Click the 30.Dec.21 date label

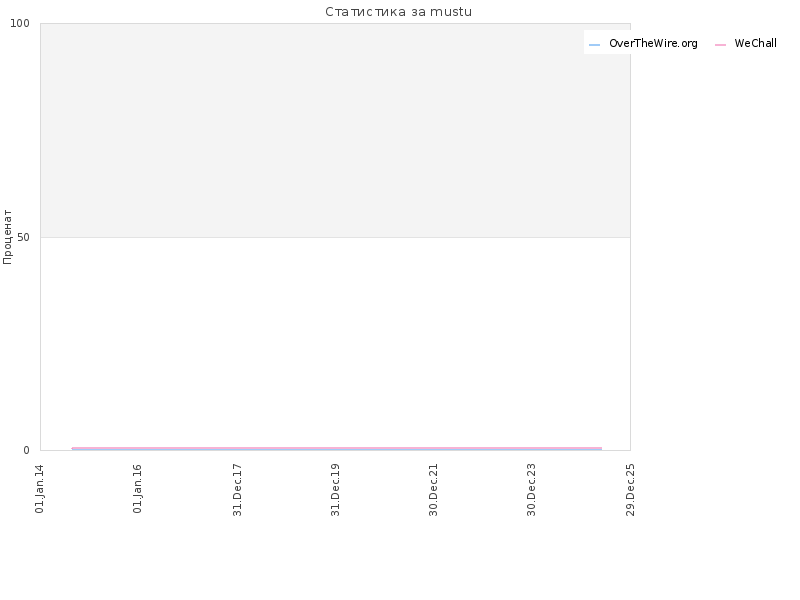point(433,490)
